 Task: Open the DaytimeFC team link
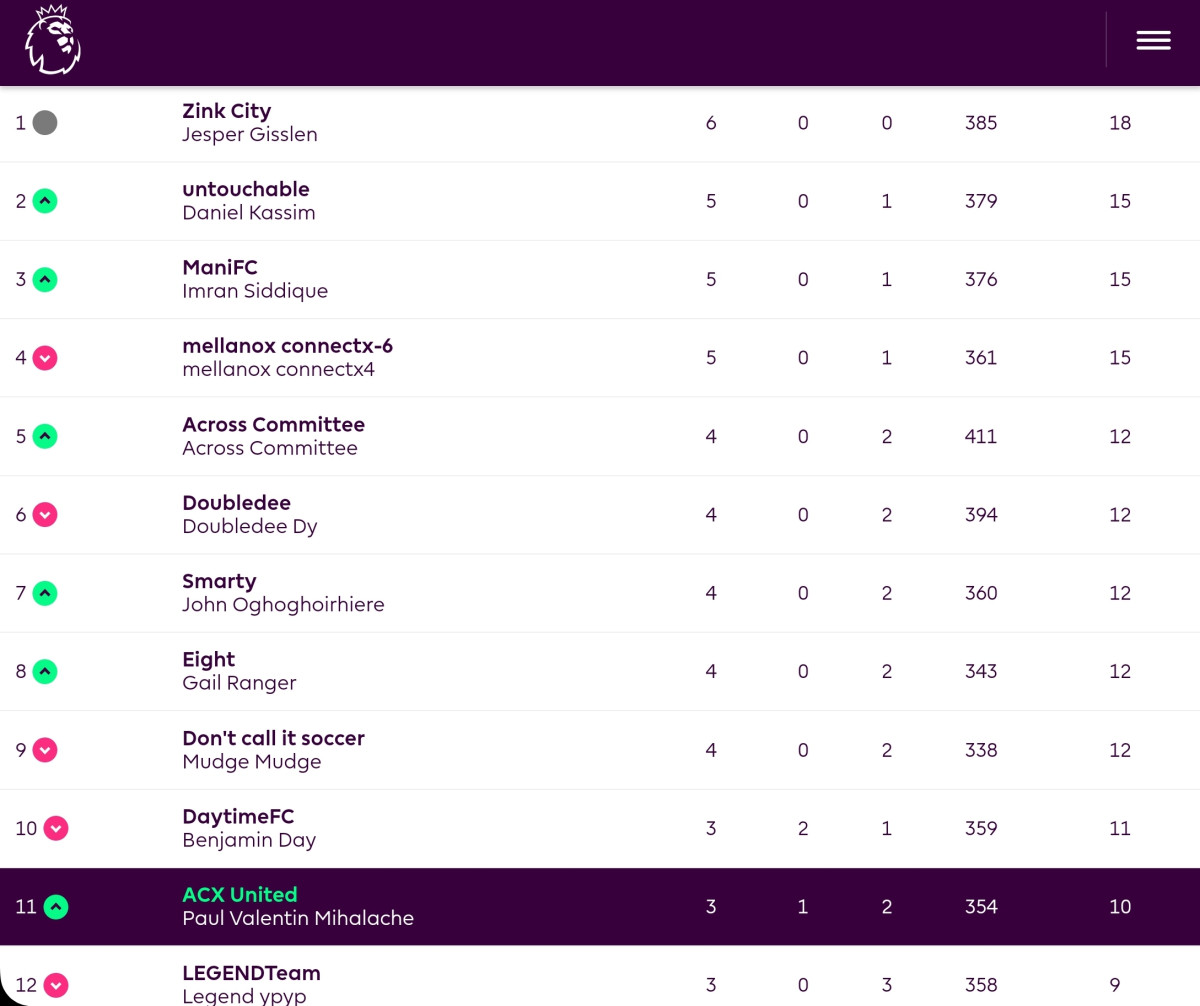(x=238, y=816)
